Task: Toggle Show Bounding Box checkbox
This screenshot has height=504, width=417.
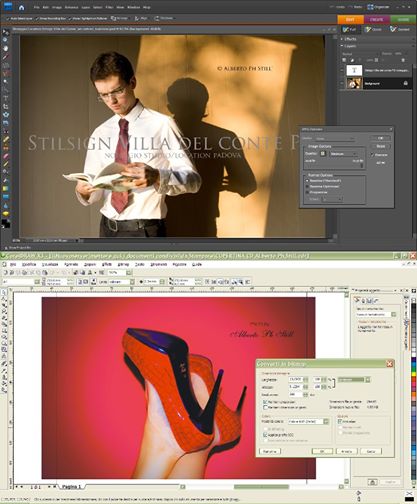Action: click(x=37, y=19)
